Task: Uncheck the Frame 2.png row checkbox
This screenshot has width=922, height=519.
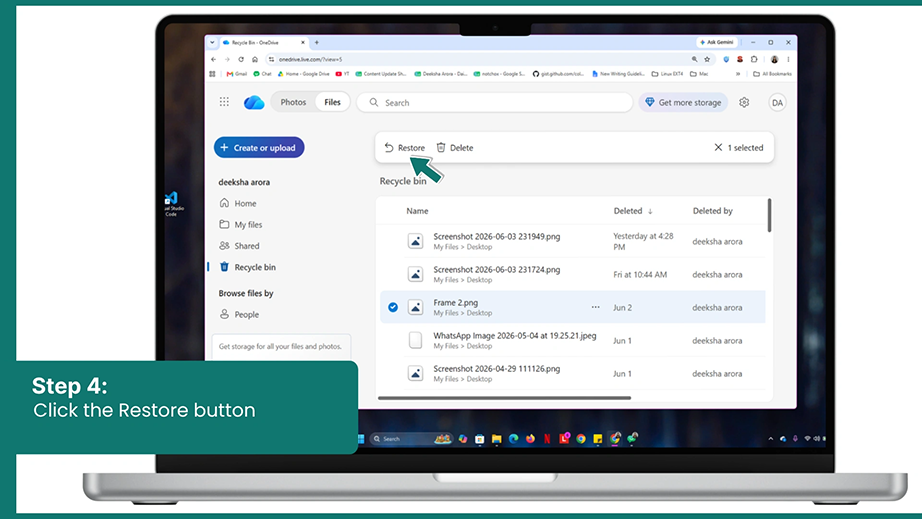Action: pos(393,307)
